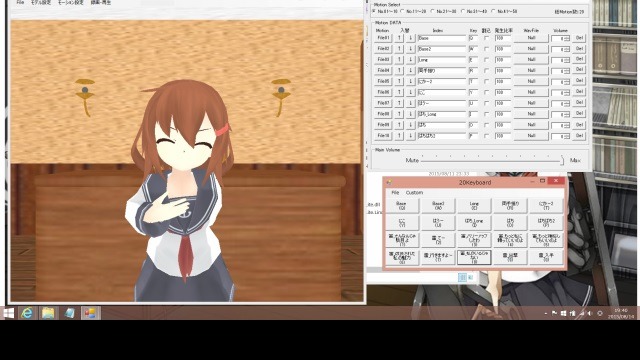Click the Key field in File03 row

tap(473, 60)
